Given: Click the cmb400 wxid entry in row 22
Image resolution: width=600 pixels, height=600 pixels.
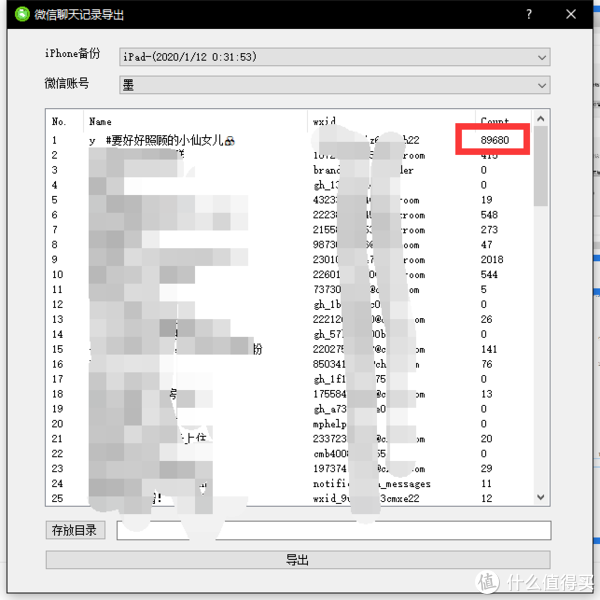Looking at the screenshot, I should click(x=349, y=453).
